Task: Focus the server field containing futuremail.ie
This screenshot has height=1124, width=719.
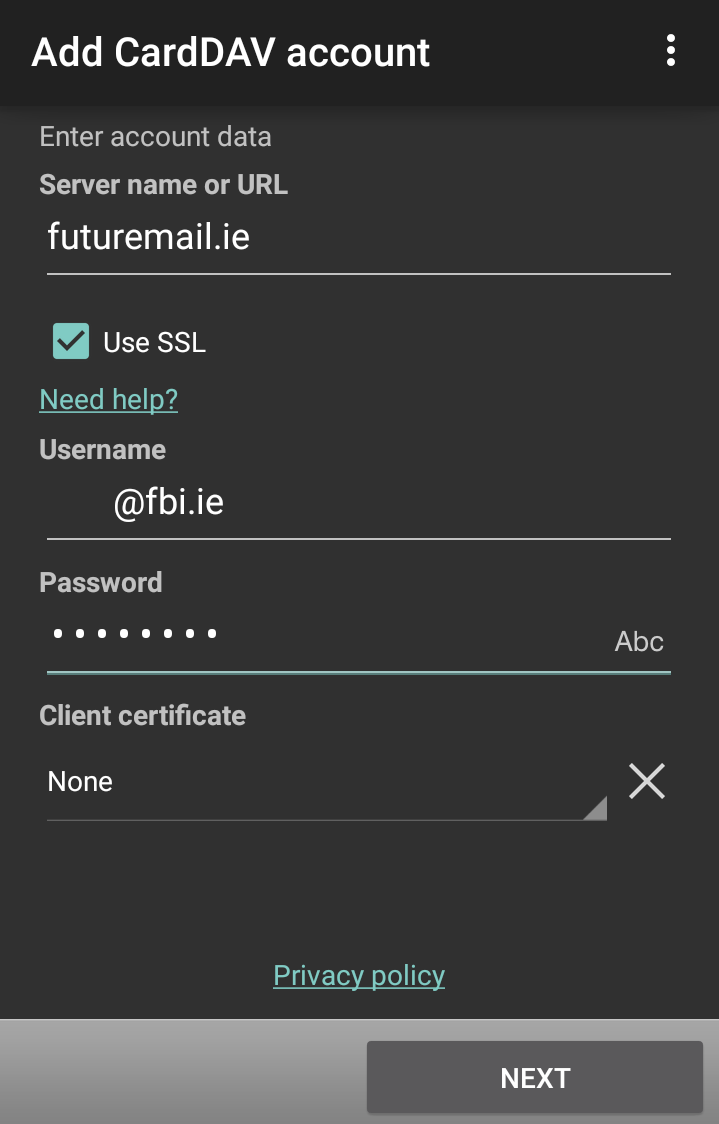Action: pyautogui.click(x=359, y=239)
